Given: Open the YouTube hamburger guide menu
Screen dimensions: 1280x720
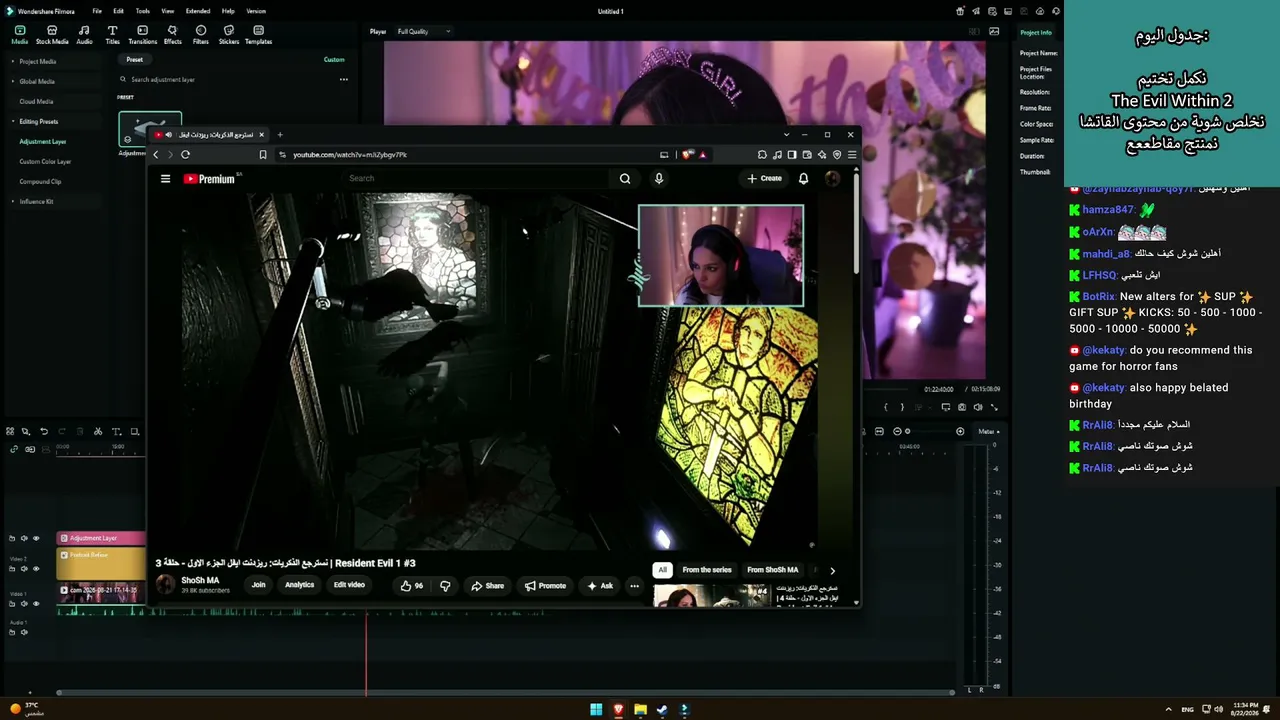Looking at the screenshot, I should 165,179.
